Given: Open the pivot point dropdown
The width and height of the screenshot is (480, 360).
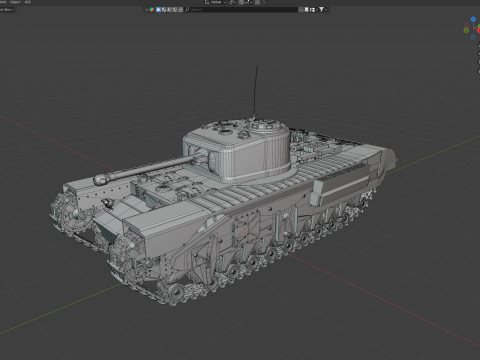Looking at the screenshot, I should coord(232,2).
